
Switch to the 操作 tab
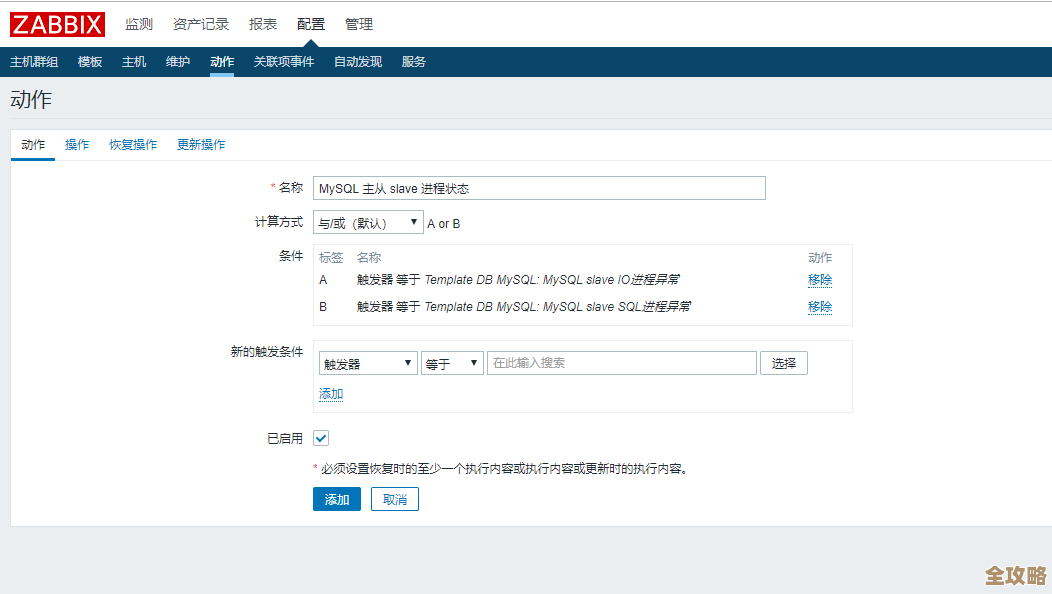coord(77,144)
